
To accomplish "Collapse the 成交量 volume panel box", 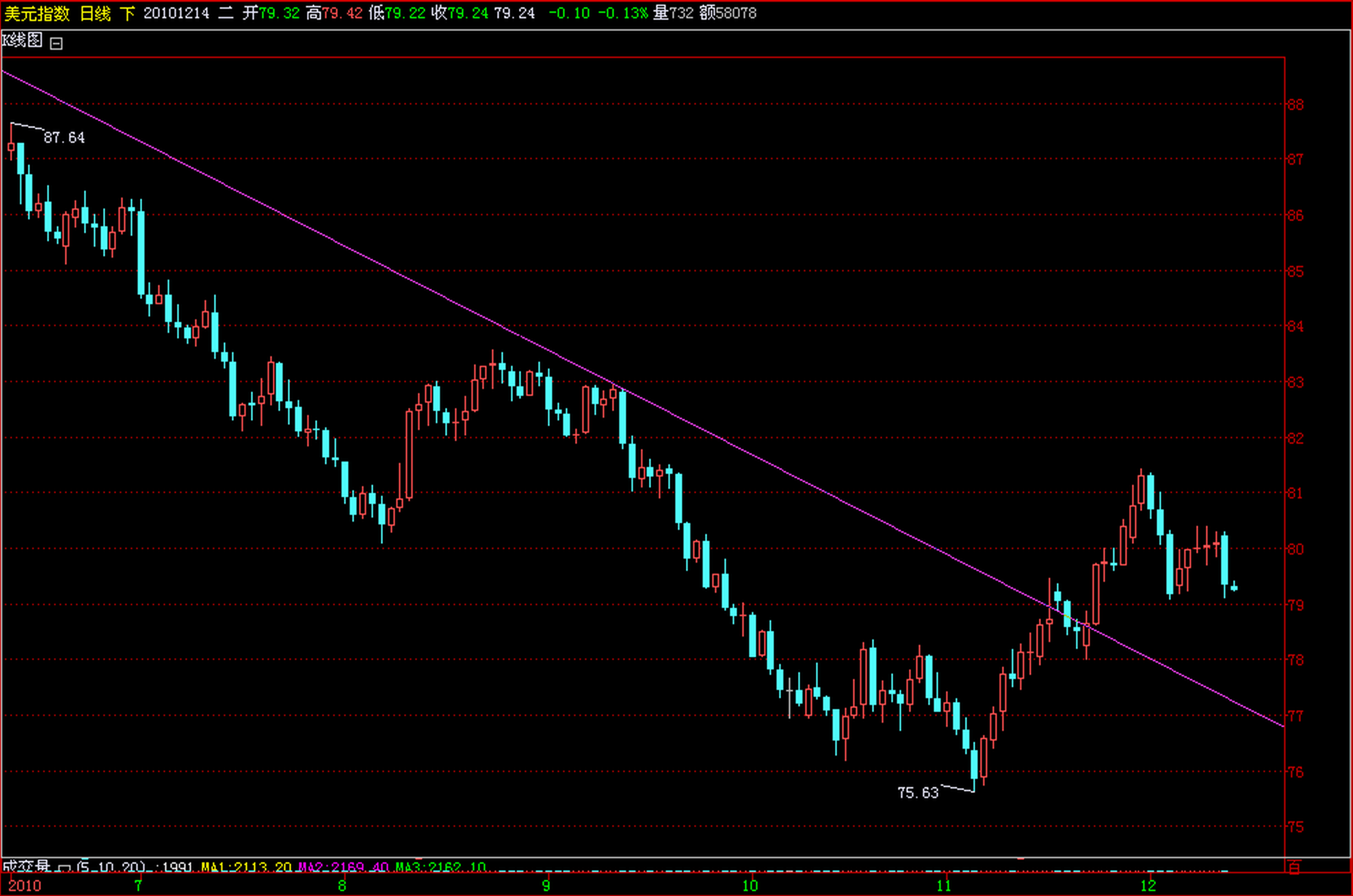I will click(x=65, y=869).
